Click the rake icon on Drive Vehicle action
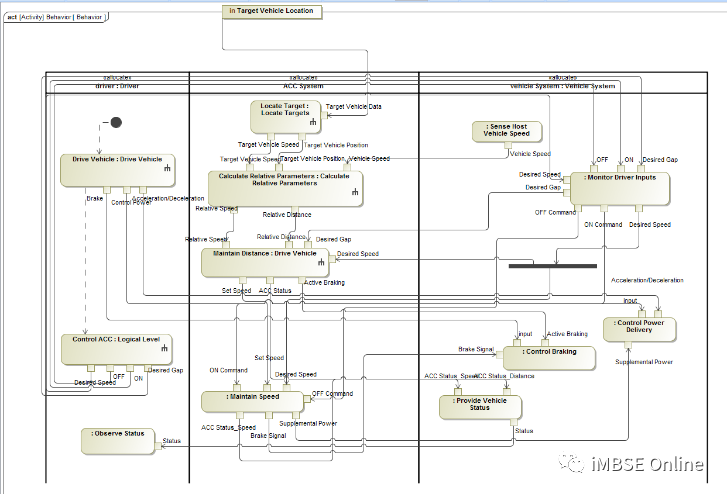Image resolution: width=727 pixels, height=494 pixels. point(167,168)
